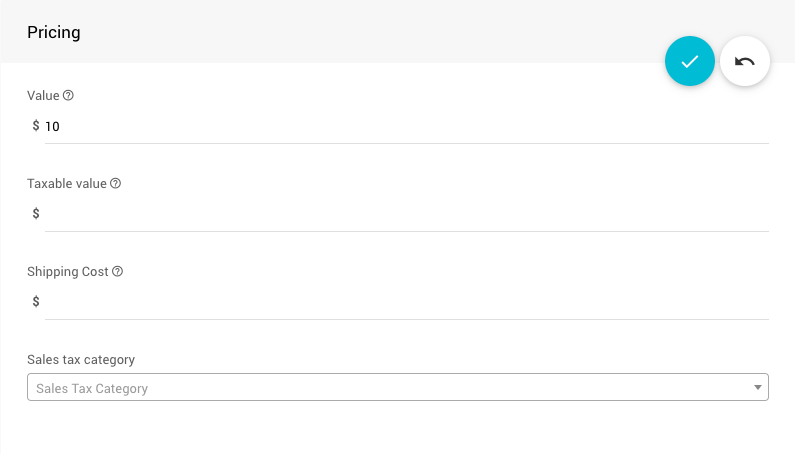This screenshot has height=454, width=795.
Task: Click the undo arrow button
Action: coord(745,61)
